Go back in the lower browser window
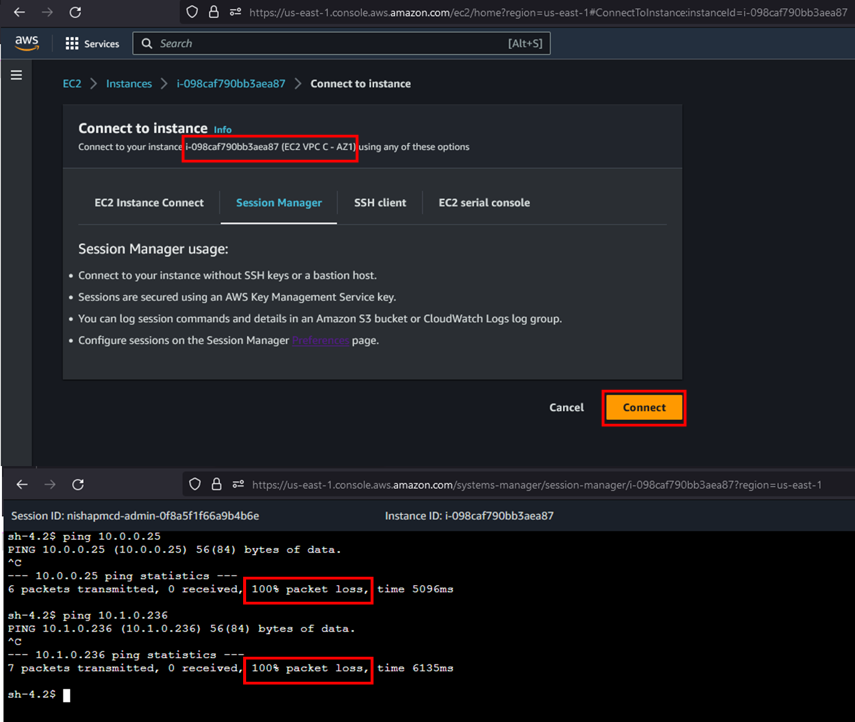This screenshot has height=722, width=855. pos(22,485)
